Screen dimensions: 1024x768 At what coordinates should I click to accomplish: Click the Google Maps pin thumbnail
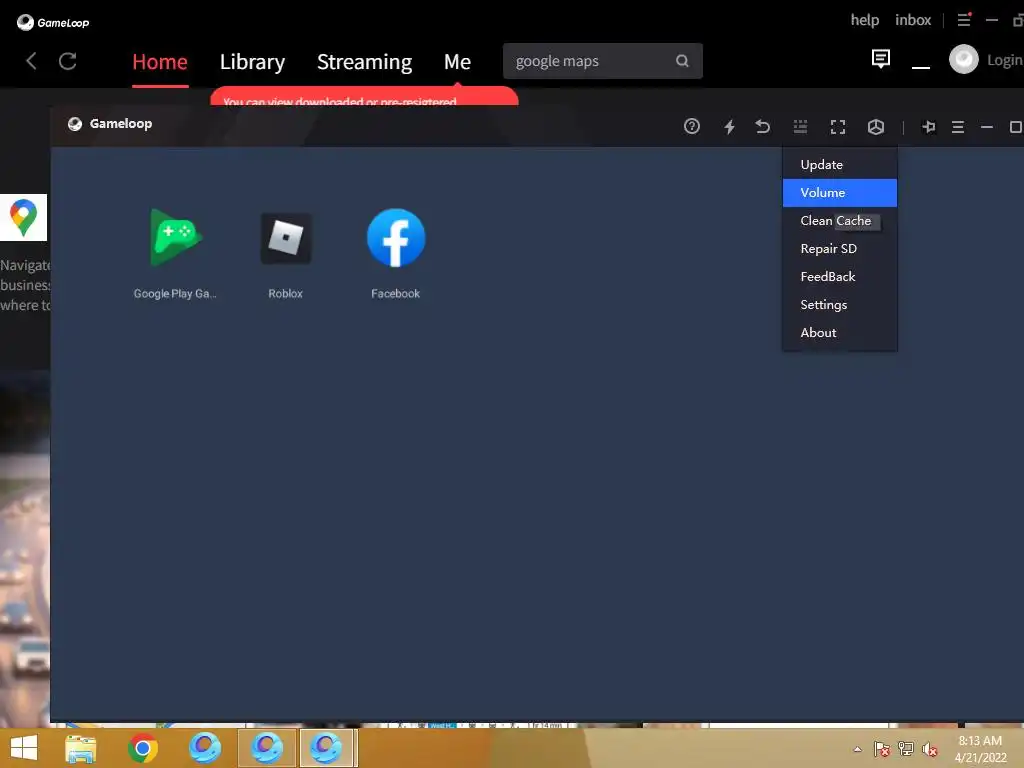pyautogui.click(x=24, y=217)
